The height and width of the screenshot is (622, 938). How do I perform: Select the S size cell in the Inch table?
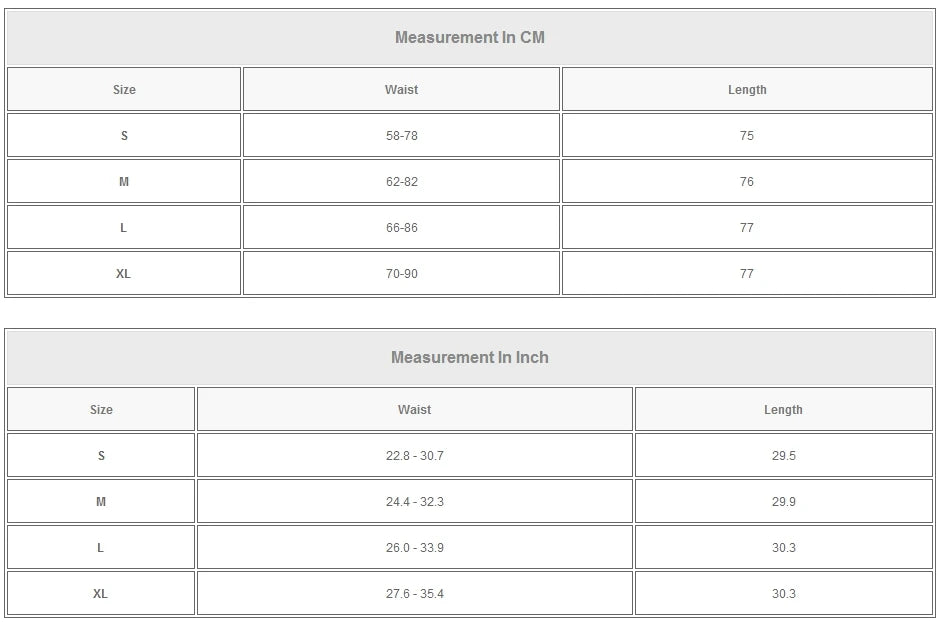pos(101,456)
